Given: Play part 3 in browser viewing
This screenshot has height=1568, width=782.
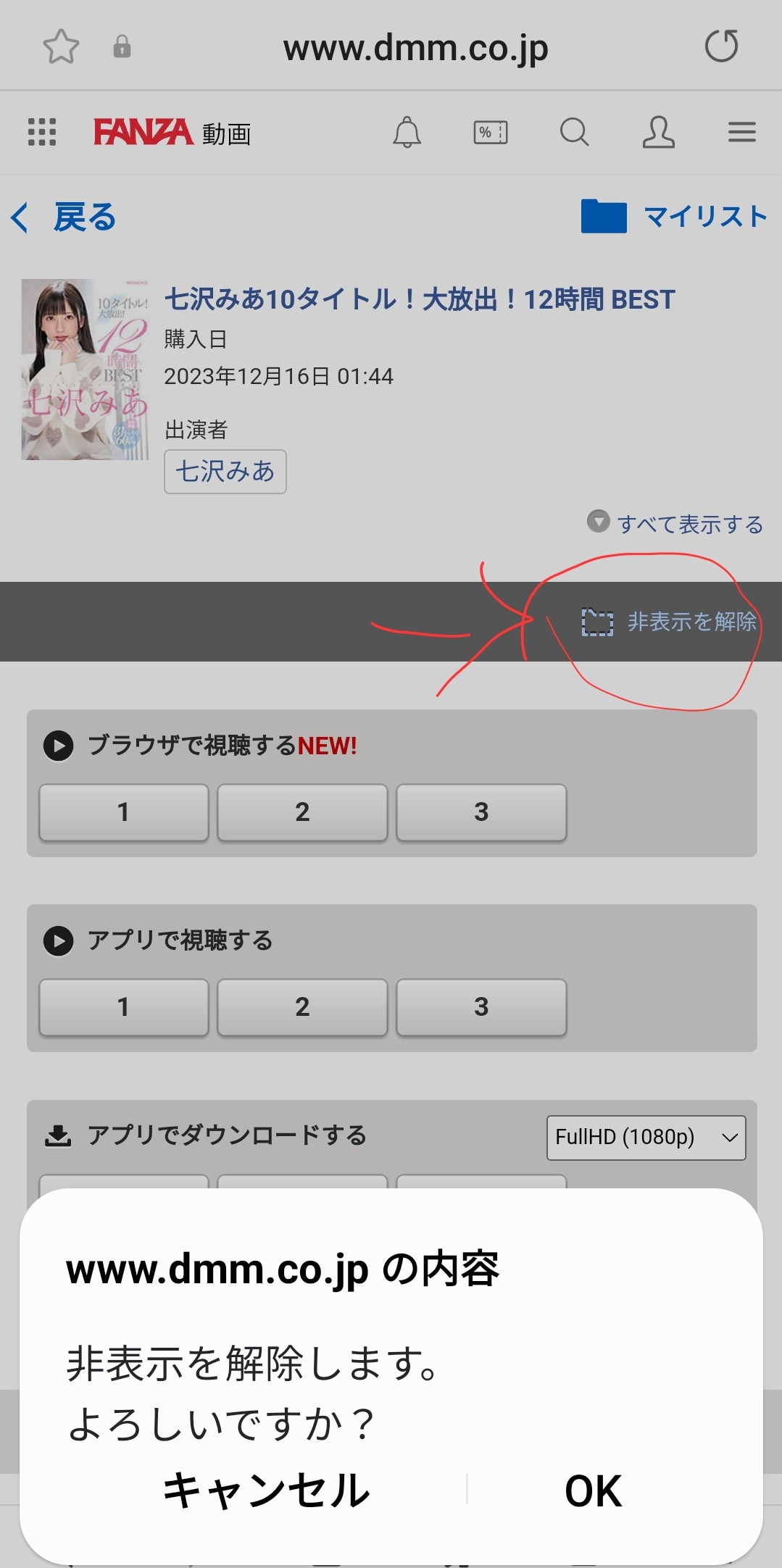Looking at the screenshot, I should pyautogui.click(x=481, y=812).
